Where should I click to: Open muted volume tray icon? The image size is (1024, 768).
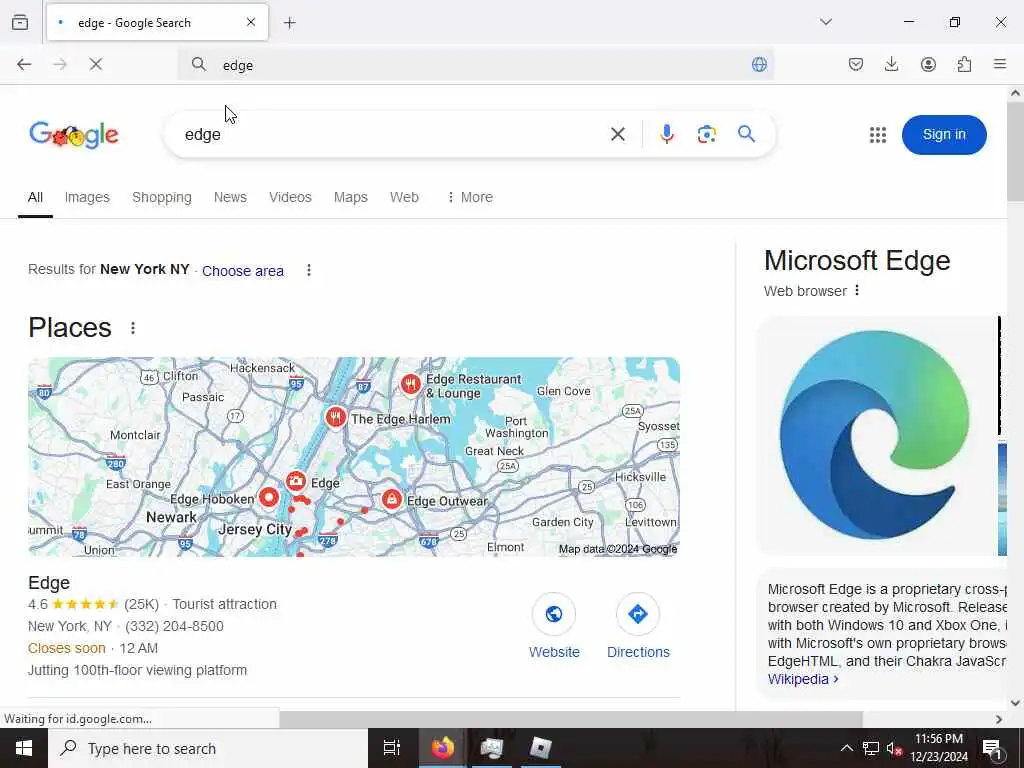[895, 748]
